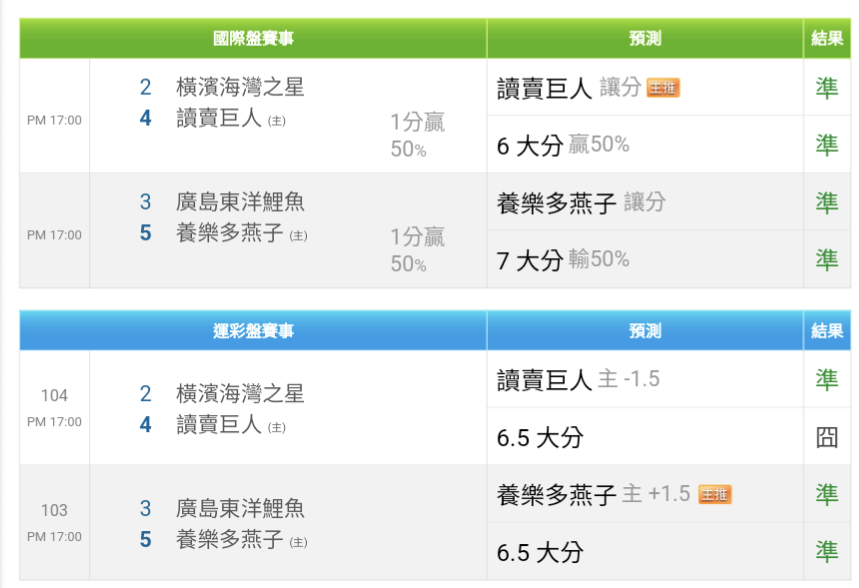Click the 養樂多燕子 主 +1.5 prediction
Image resolution: width=859 pixels, height=588 pixels.
593,494
